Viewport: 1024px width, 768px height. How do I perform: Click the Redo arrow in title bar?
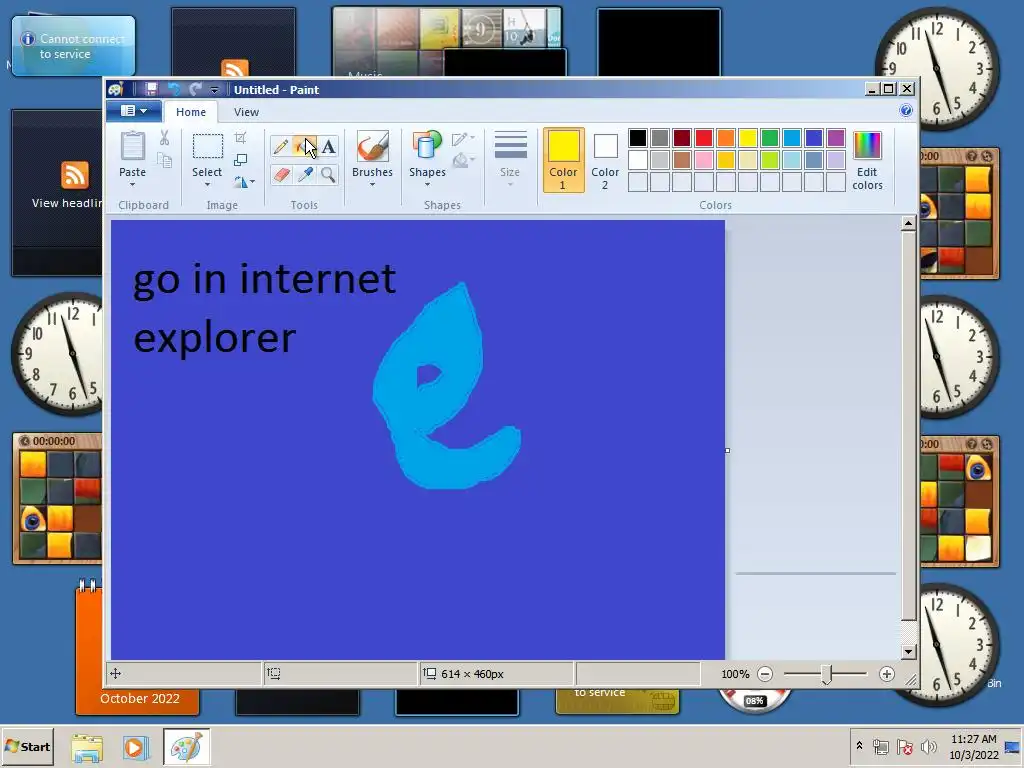pyautogui.click(x=195, y=89)
